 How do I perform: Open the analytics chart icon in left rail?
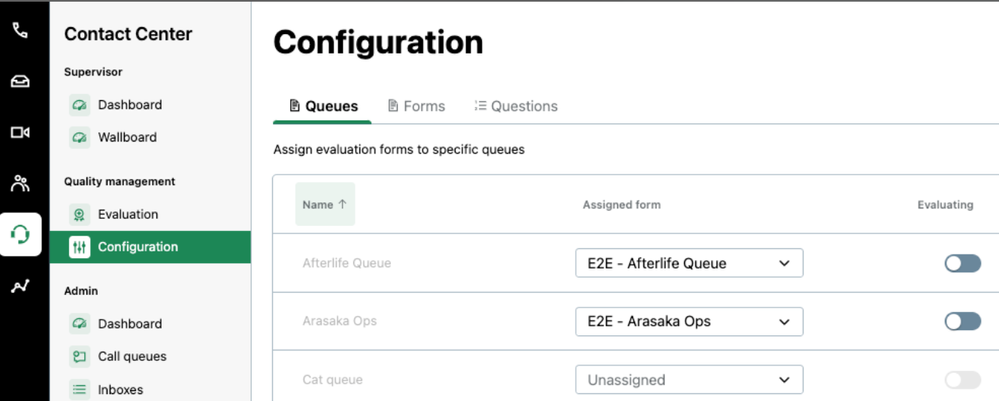(20, 287)
